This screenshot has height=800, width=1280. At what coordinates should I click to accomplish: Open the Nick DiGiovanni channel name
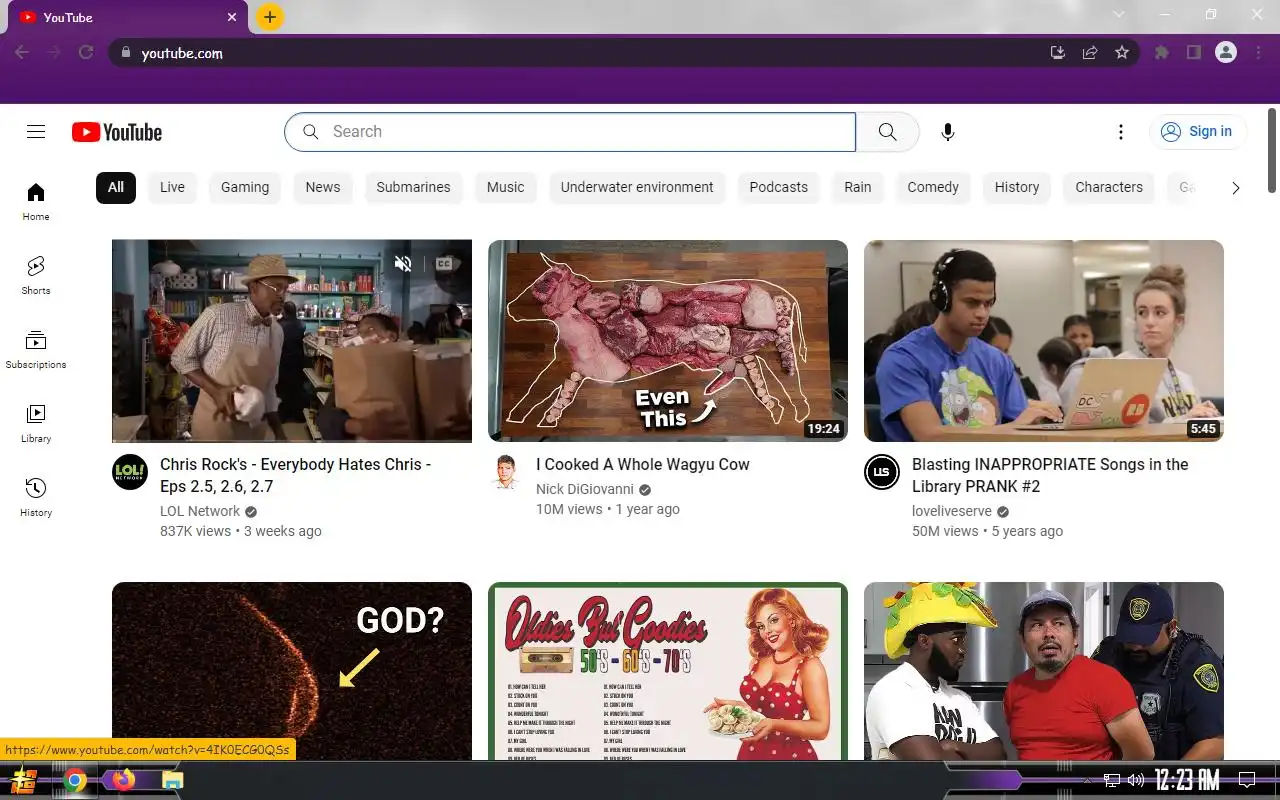(x=585, y=489)
